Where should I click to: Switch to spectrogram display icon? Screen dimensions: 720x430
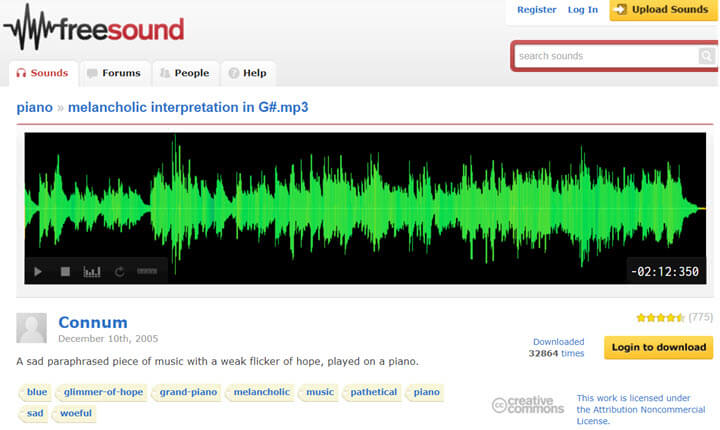tap(92, 272)
